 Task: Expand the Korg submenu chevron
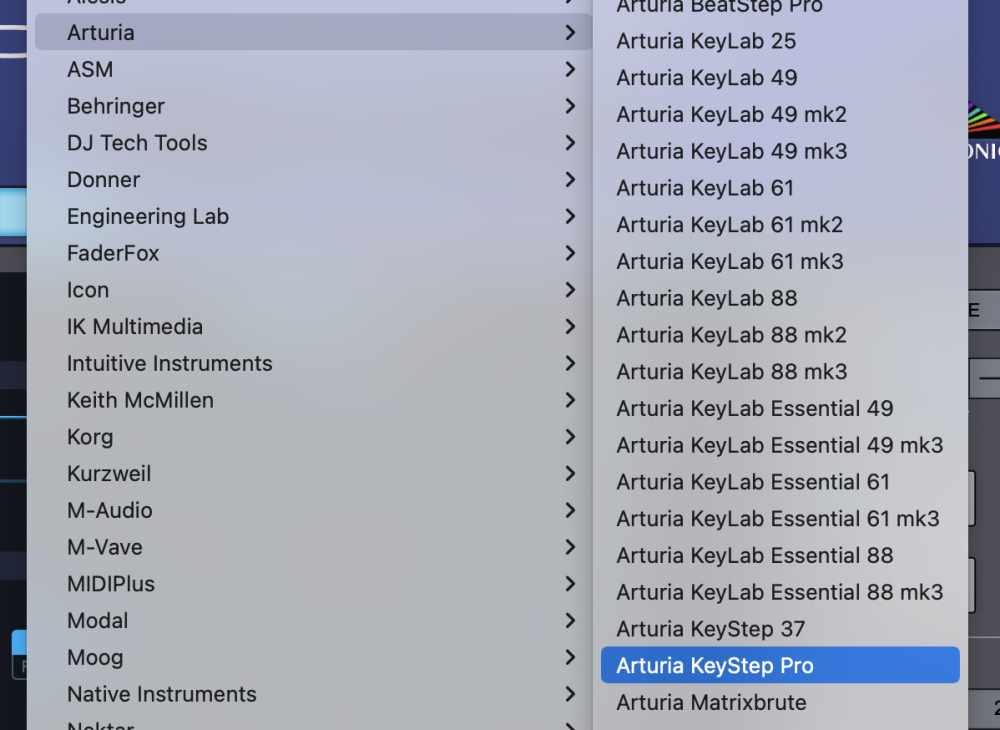click(570, 437)
